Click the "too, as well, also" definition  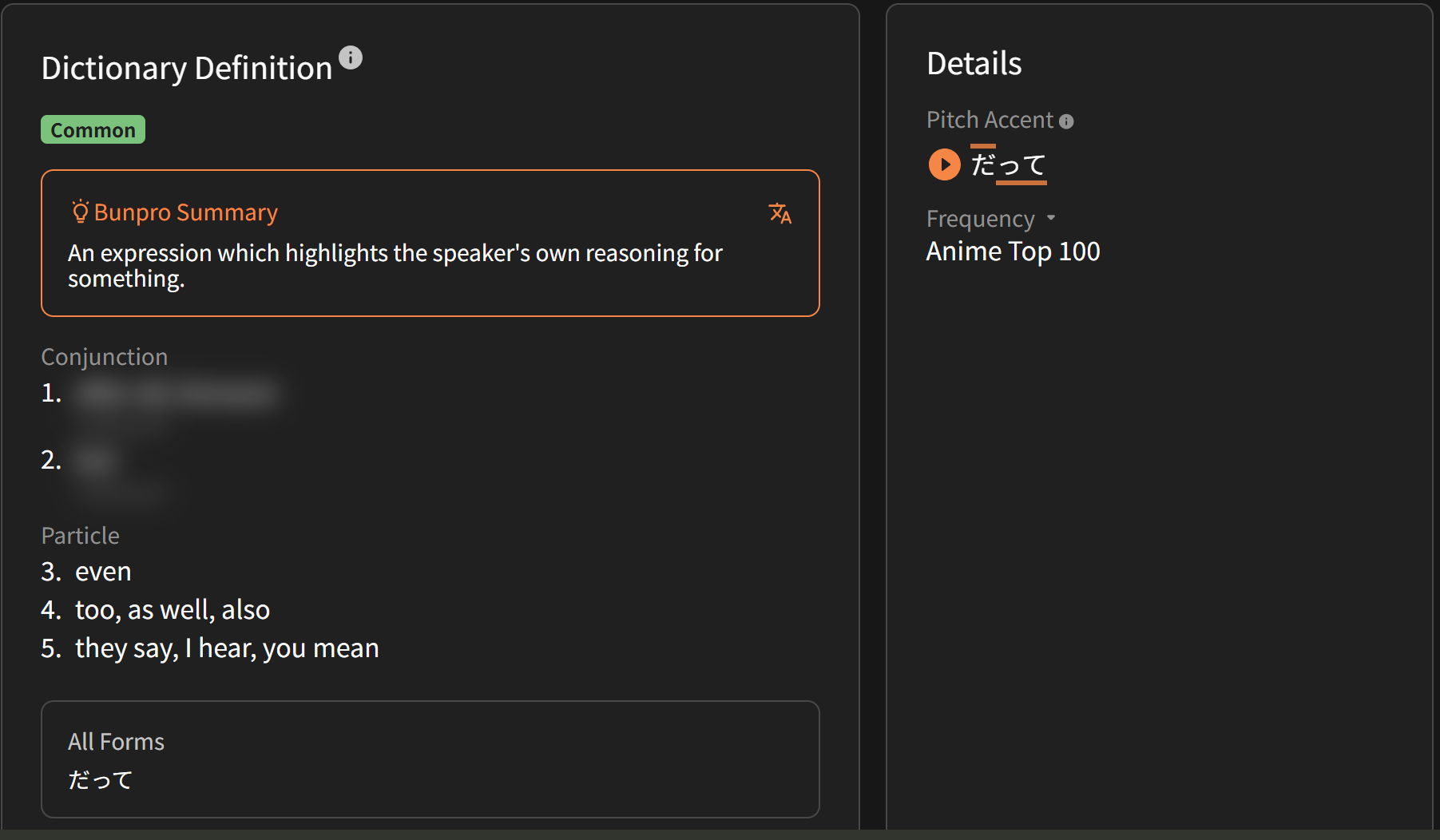[173, 610]
